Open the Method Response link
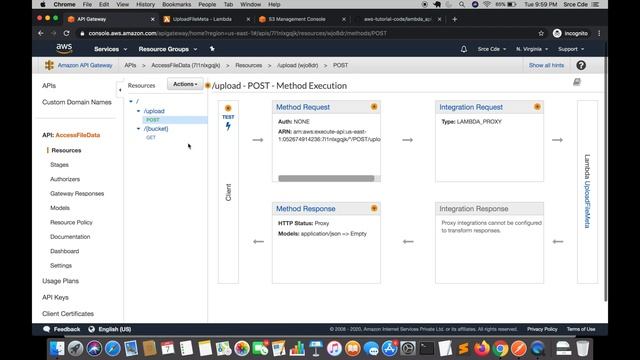 [305, 209]
